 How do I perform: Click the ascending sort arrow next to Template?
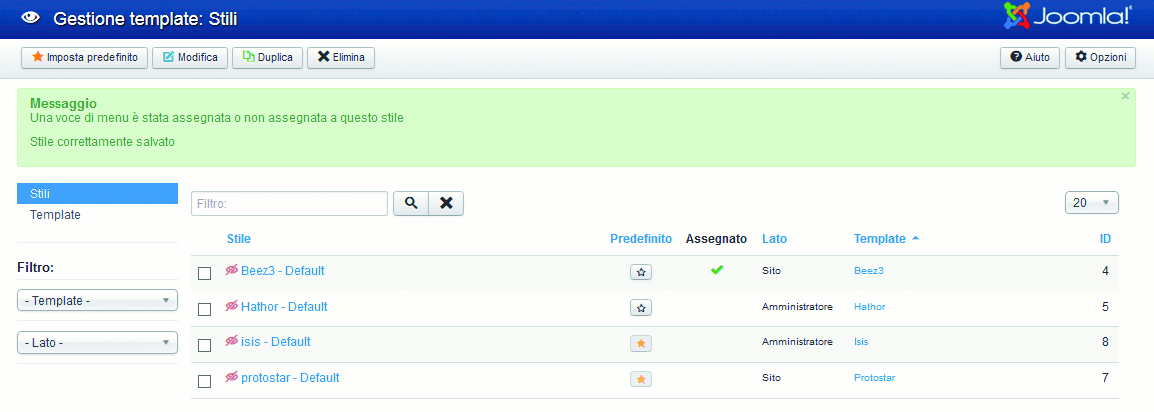(x=915, y=238)
